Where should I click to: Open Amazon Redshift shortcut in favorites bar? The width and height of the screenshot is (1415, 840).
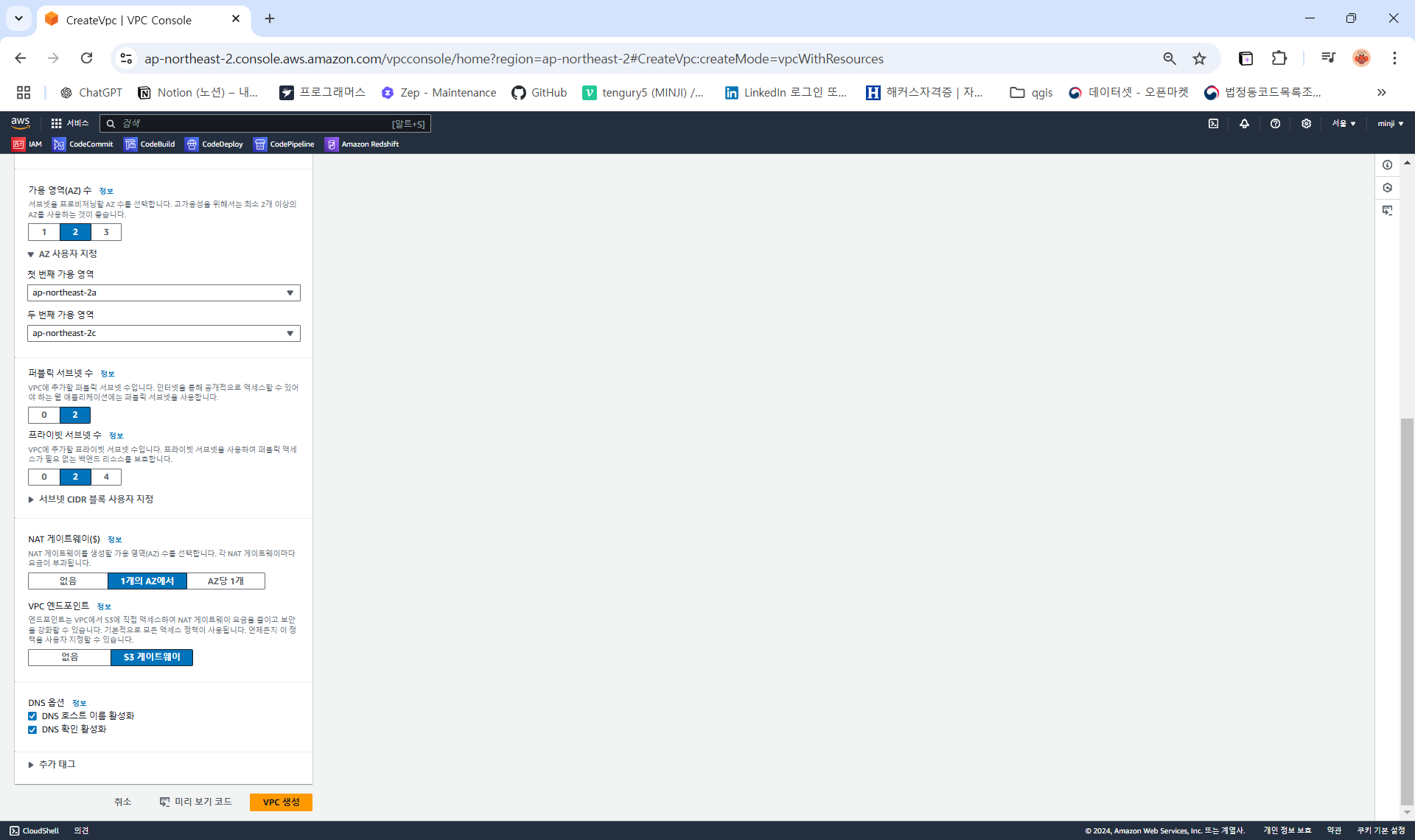pos(362,144)
